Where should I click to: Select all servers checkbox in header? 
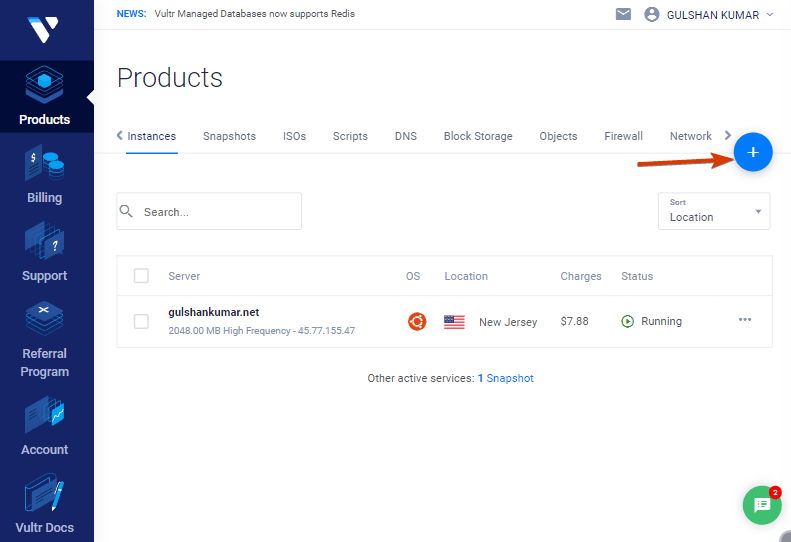141,276
